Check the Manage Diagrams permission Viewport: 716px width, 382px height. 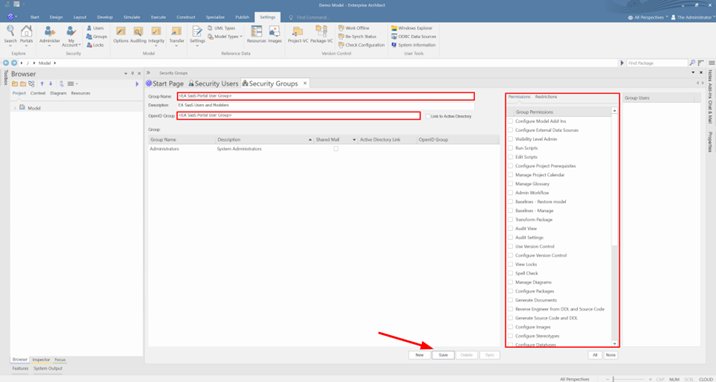click(x=511, y=282)
